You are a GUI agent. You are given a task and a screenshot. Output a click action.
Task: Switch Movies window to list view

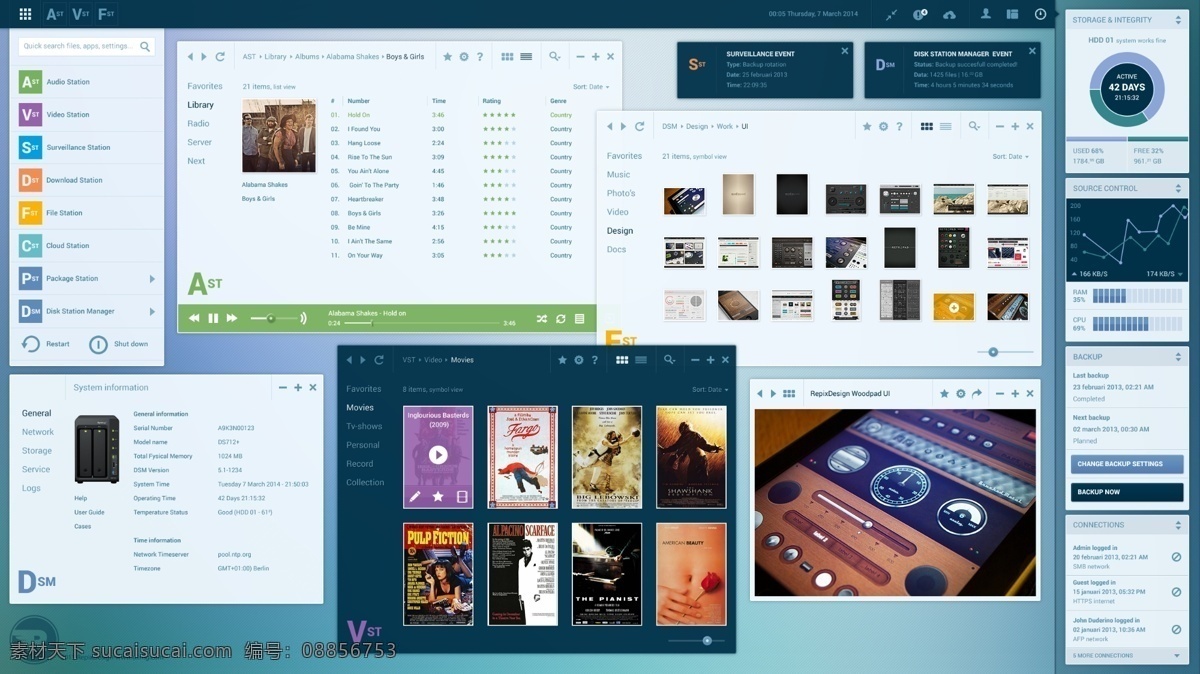pyautogui.click(x=641, y=360)
